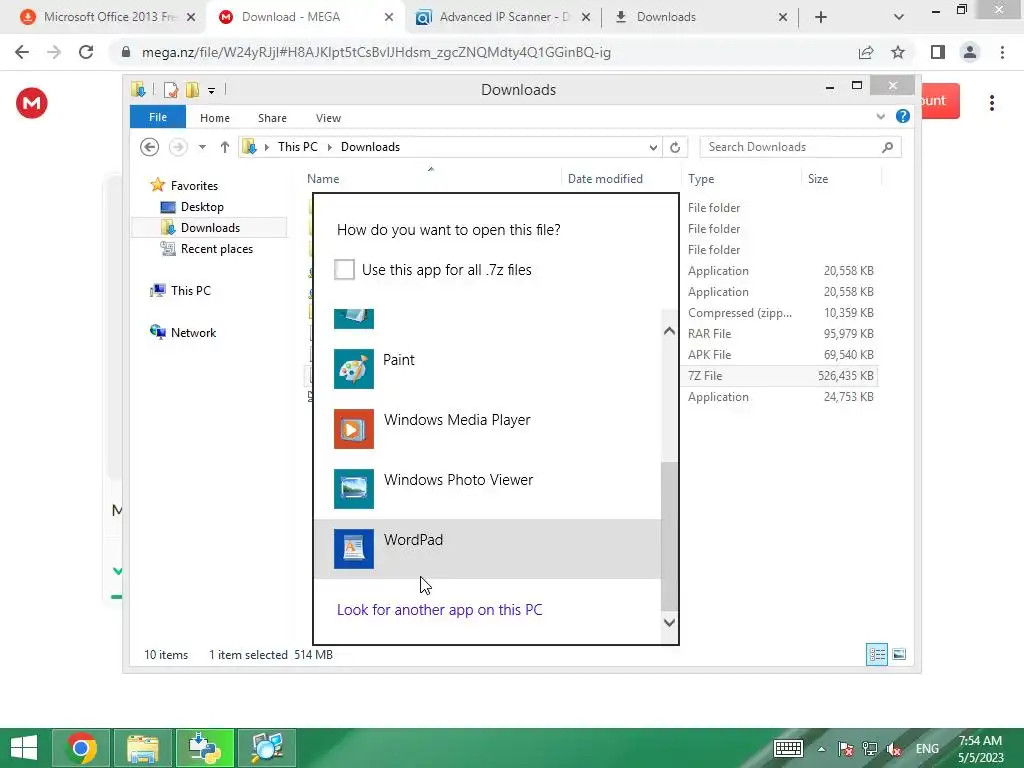Open Chrome tab search dropdown
Screen dimensions: 1024x768
point(899,17)
